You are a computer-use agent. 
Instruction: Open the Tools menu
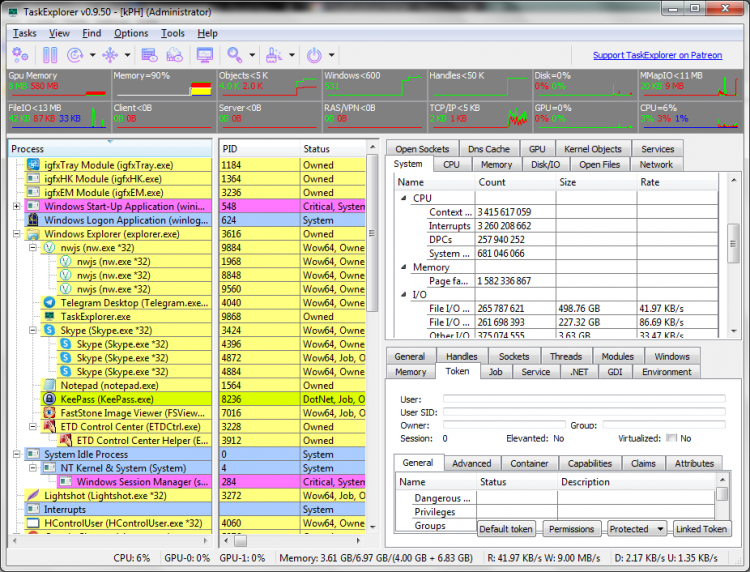click(173, 33)
